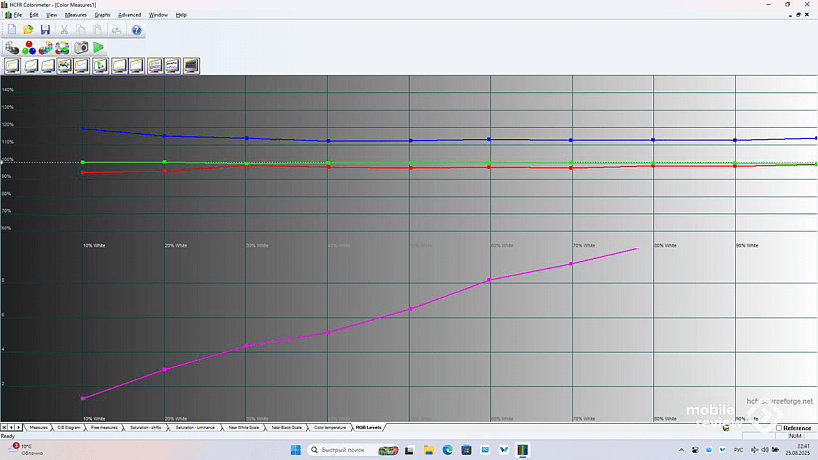Switch to the Color temperature tab

click(330, 427)
